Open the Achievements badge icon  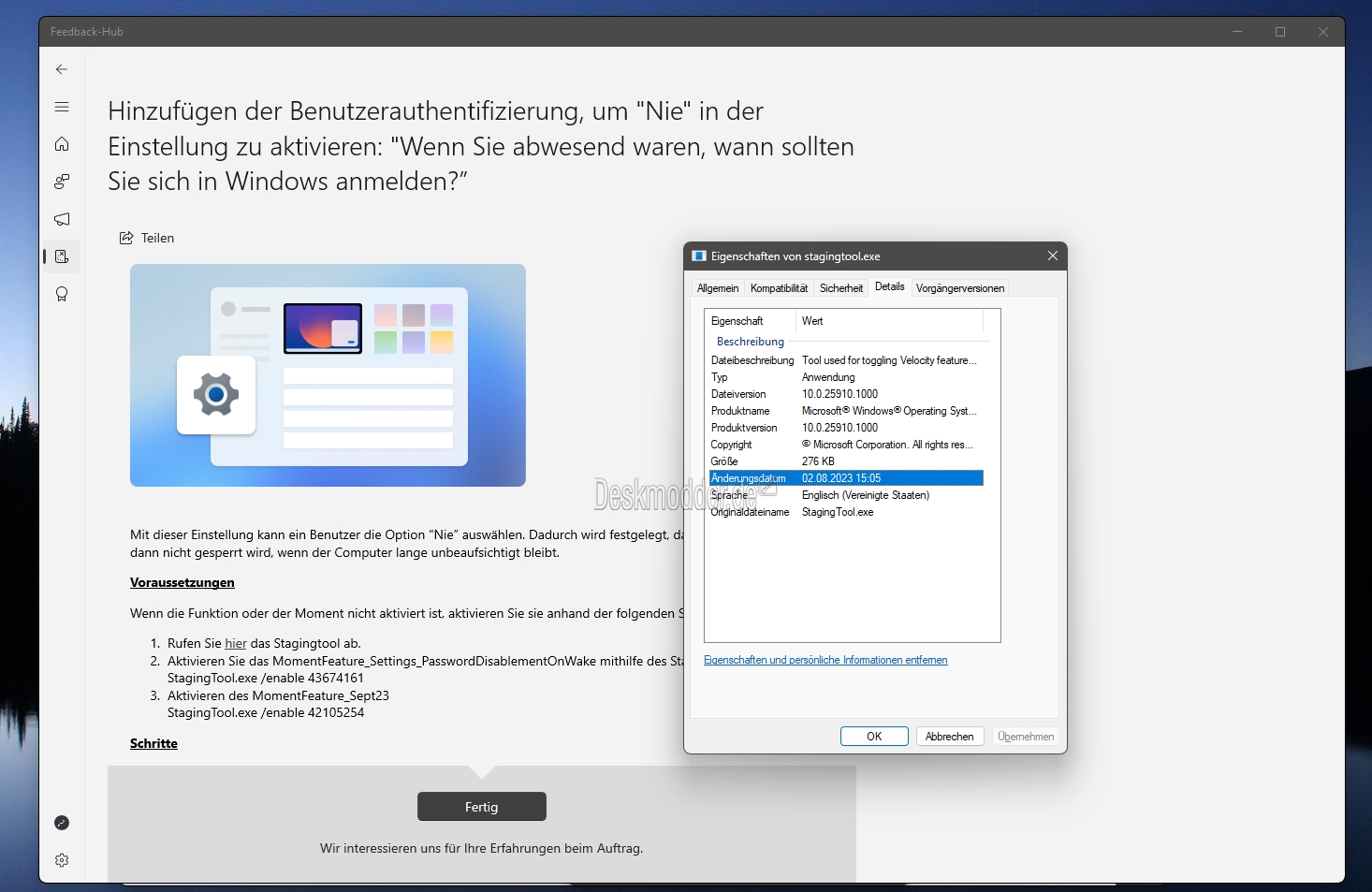pos(62,294)
